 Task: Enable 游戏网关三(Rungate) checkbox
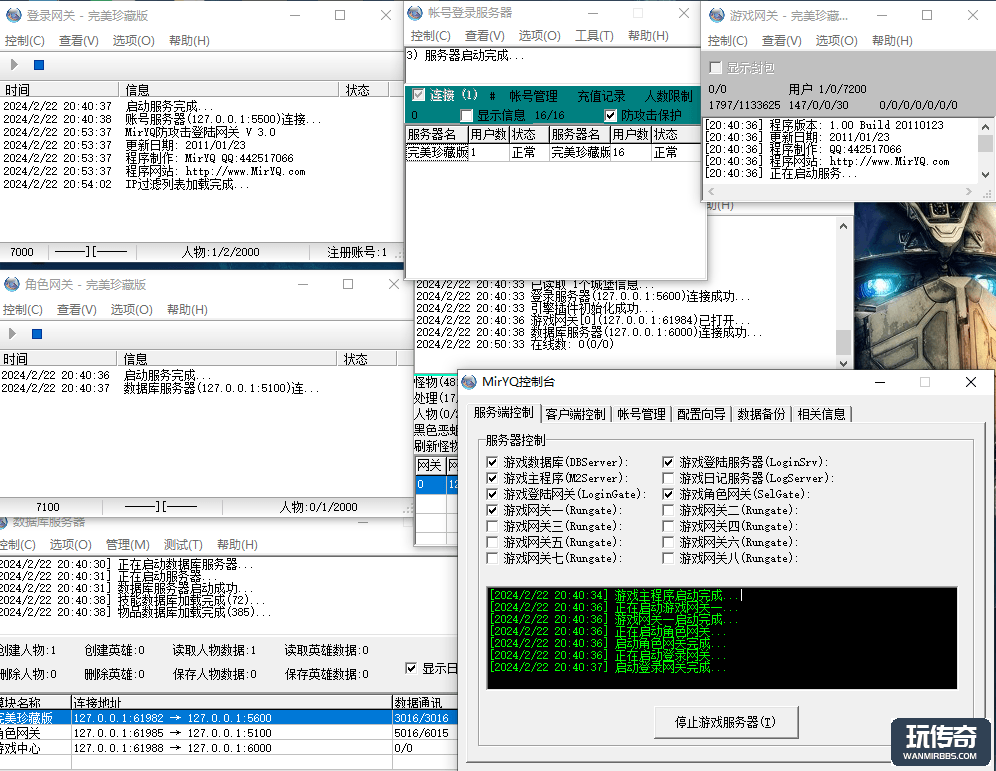[492, 526]
